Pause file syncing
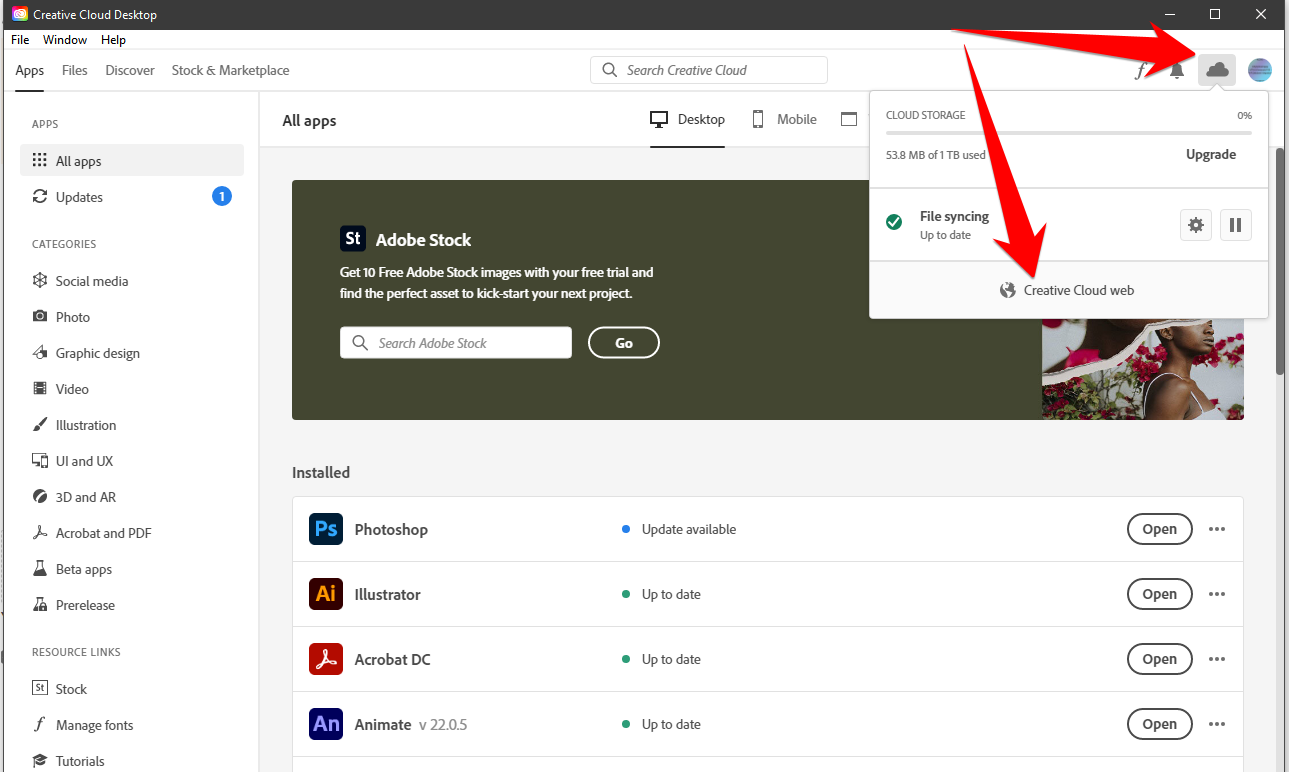Viewport: 1289px width, 772px height. 1235,225
